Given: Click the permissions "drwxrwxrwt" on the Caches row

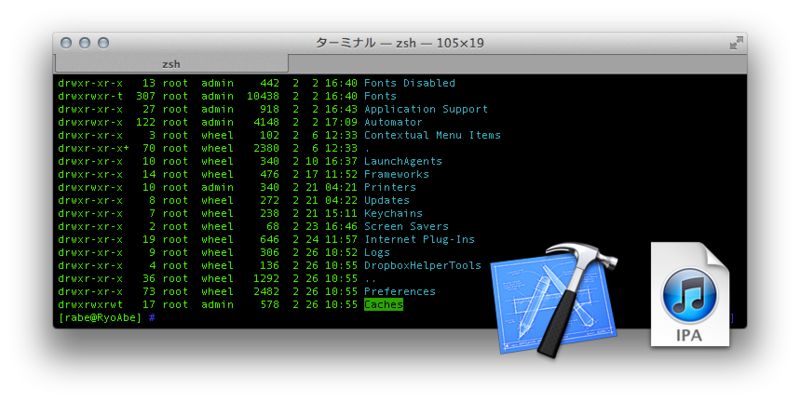Looking at the screenshot, I should 90,305.
